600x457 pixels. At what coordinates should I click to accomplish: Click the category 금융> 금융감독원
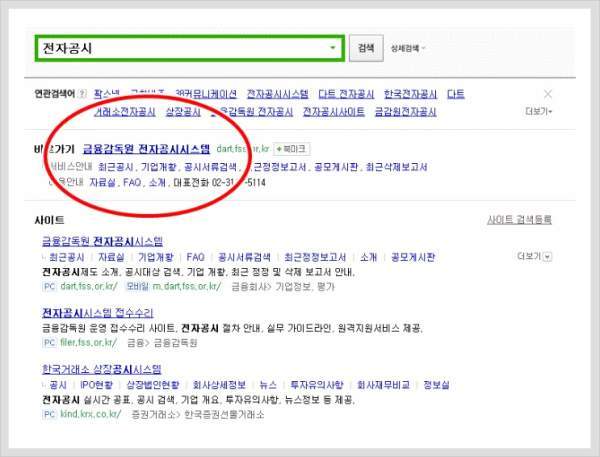pos(162,343)
